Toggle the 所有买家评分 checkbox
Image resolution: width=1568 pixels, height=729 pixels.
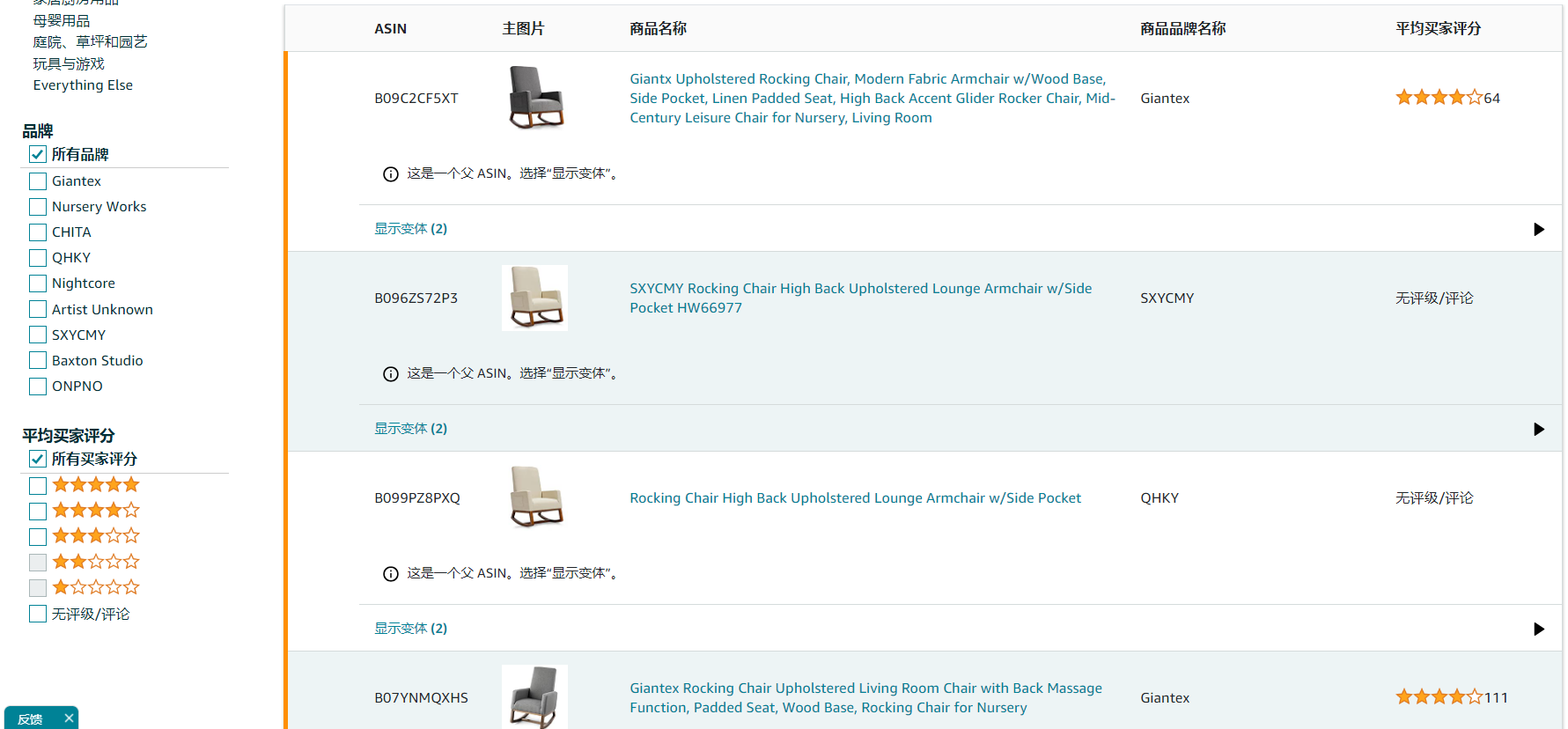click(38, 459)
